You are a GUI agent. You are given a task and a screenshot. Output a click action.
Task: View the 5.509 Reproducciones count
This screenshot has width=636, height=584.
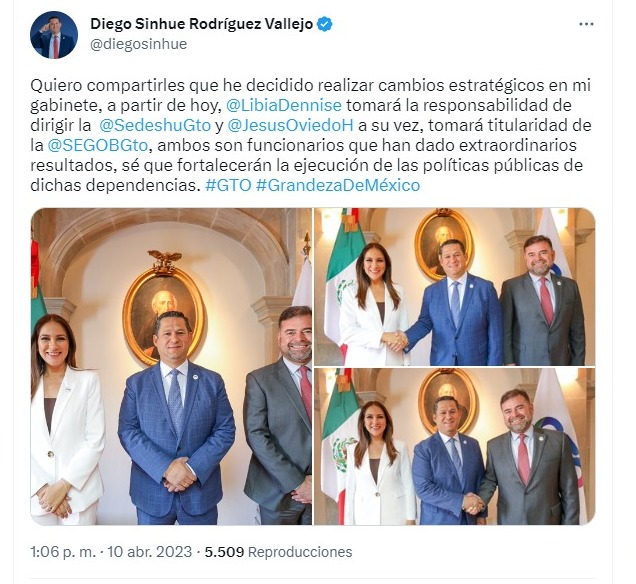pyautogui.click(x=278, y=552)
